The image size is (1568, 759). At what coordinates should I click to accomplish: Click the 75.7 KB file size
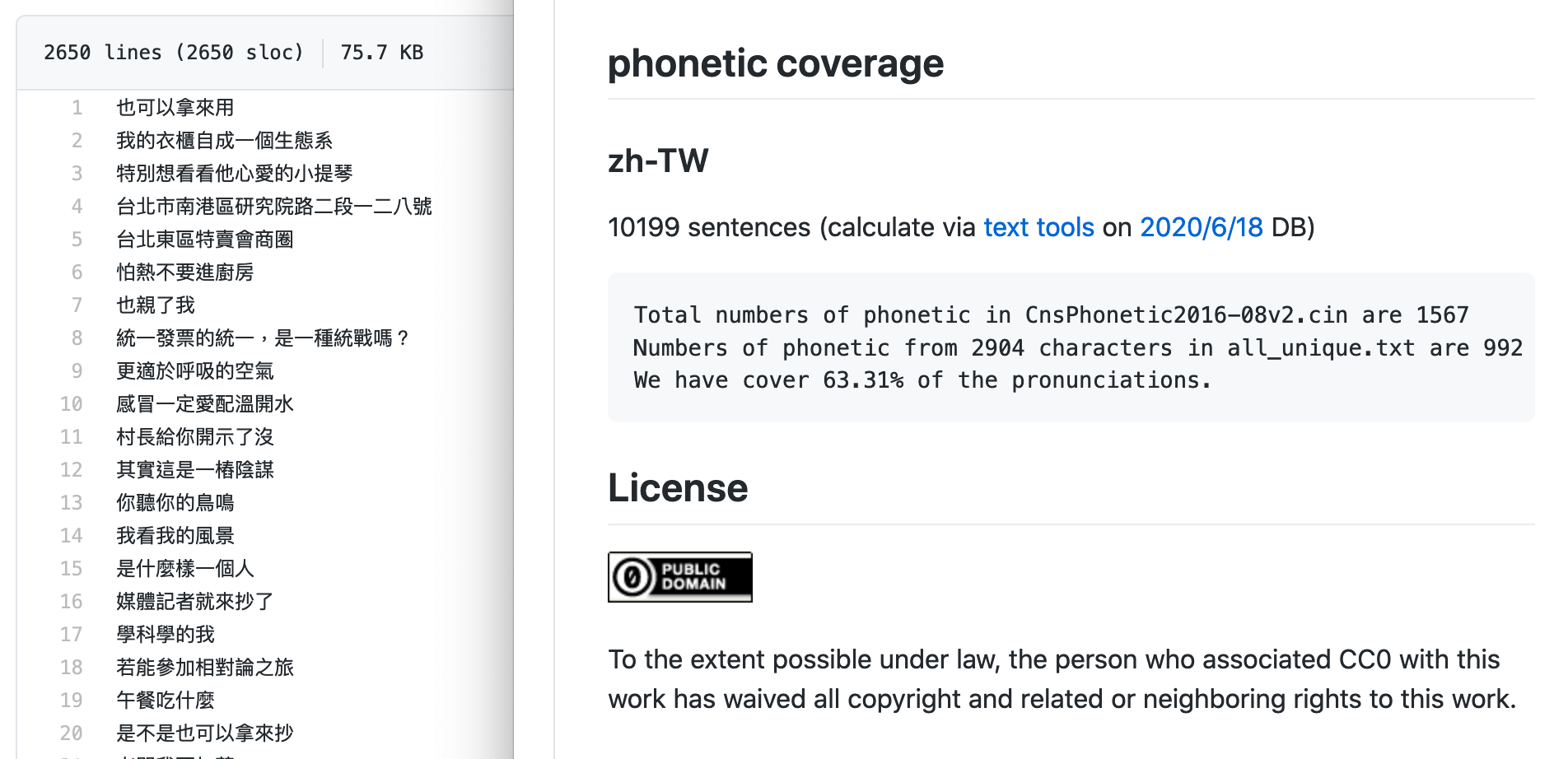[381, 53]
